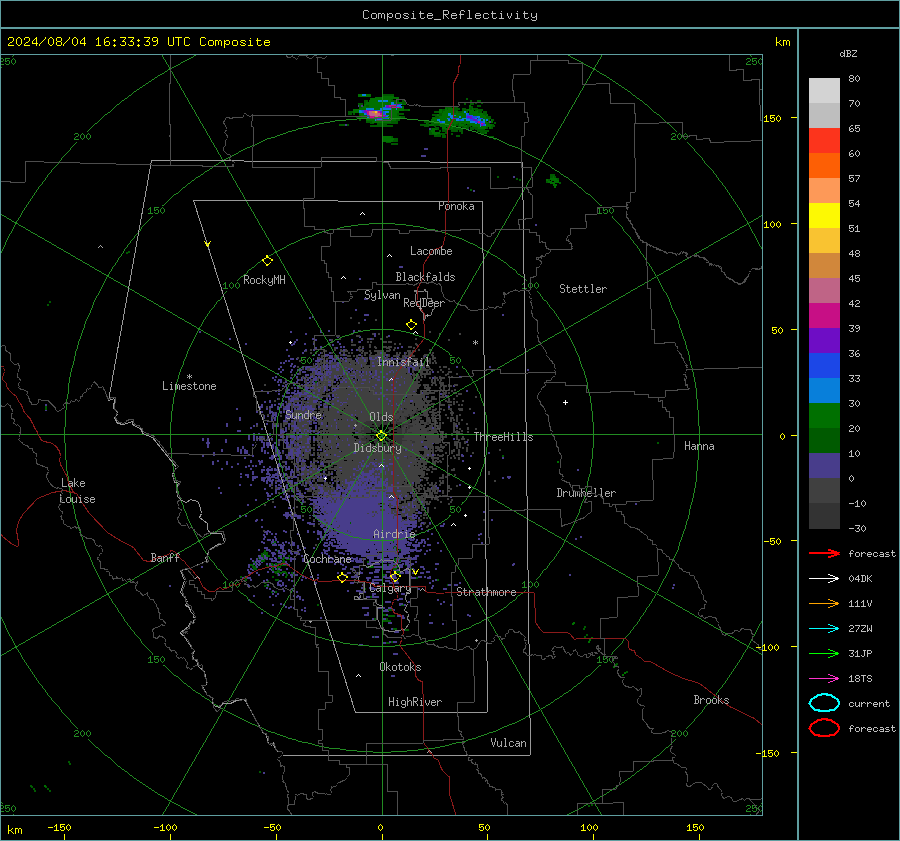Click the Composite_Reflectivity title
900x841 pixels.
(450, 15)
